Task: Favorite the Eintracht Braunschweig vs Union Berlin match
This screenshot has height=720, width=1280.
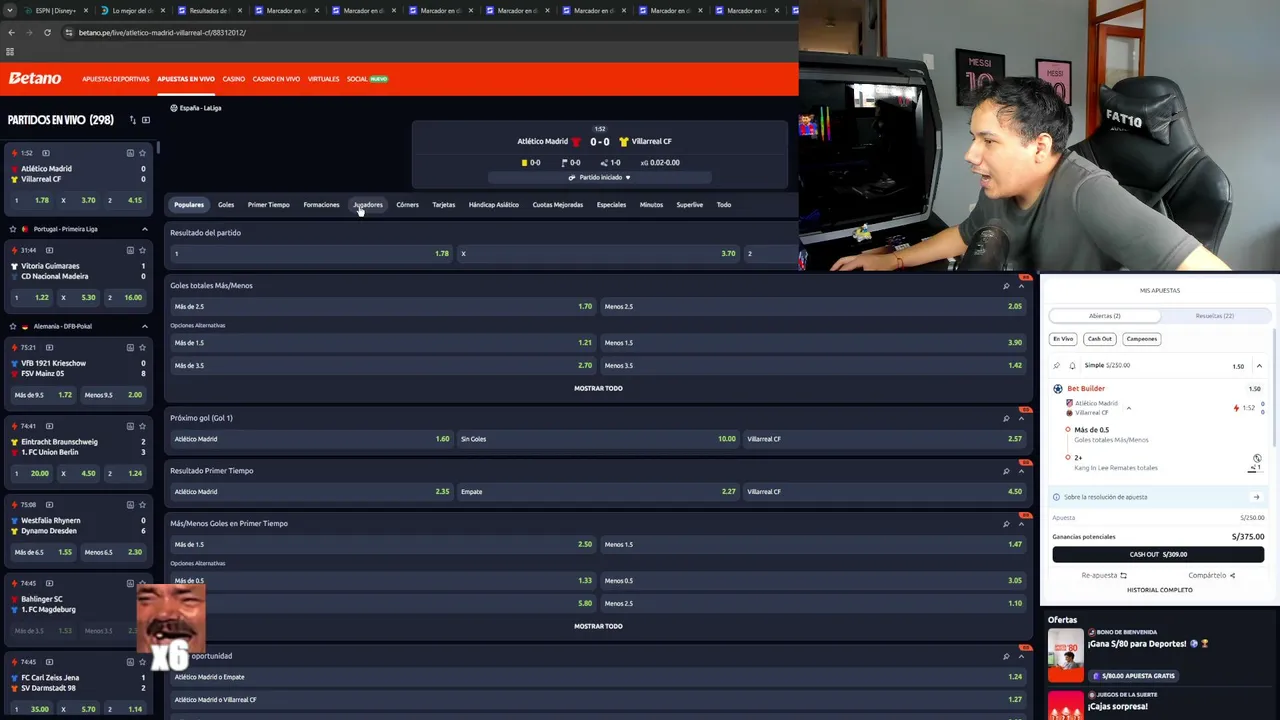Action: pos(142,426)
